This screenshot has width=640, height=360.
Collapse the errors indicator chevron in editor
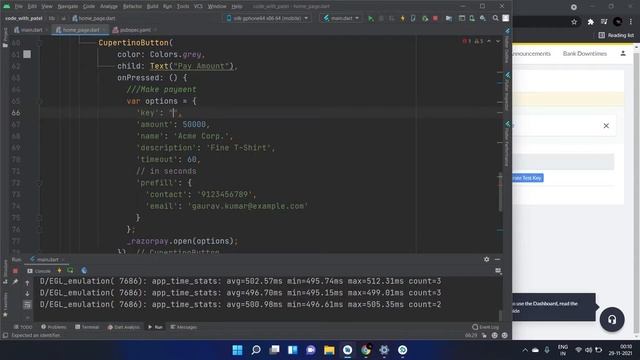489,41
